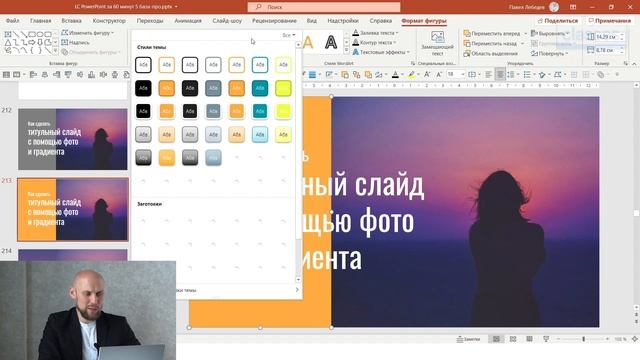Expand the Повернуть dropdown

[x=550, y=53]
